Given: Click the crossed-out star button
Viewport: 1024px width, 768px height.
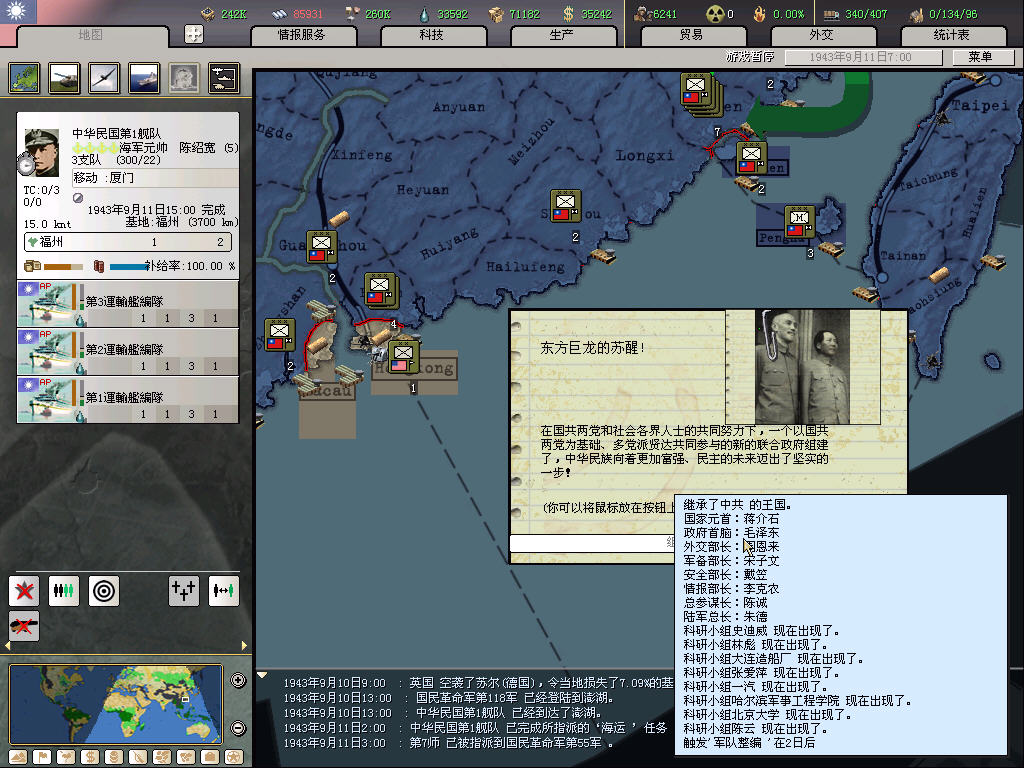Looking at the screenshot, I should point(24,591).
